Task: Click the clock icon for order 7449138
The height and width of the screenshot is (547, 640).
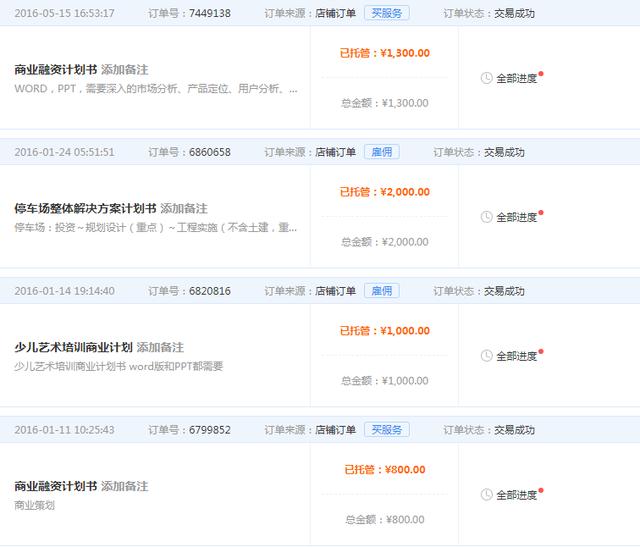Action: [x=487, y=78]
